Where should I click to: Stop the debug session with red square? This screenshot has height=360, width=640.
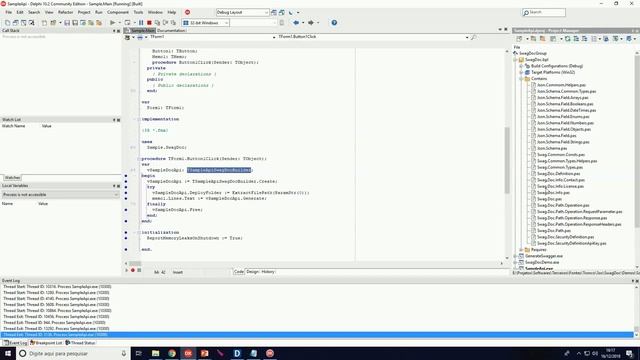coord(149,23)
